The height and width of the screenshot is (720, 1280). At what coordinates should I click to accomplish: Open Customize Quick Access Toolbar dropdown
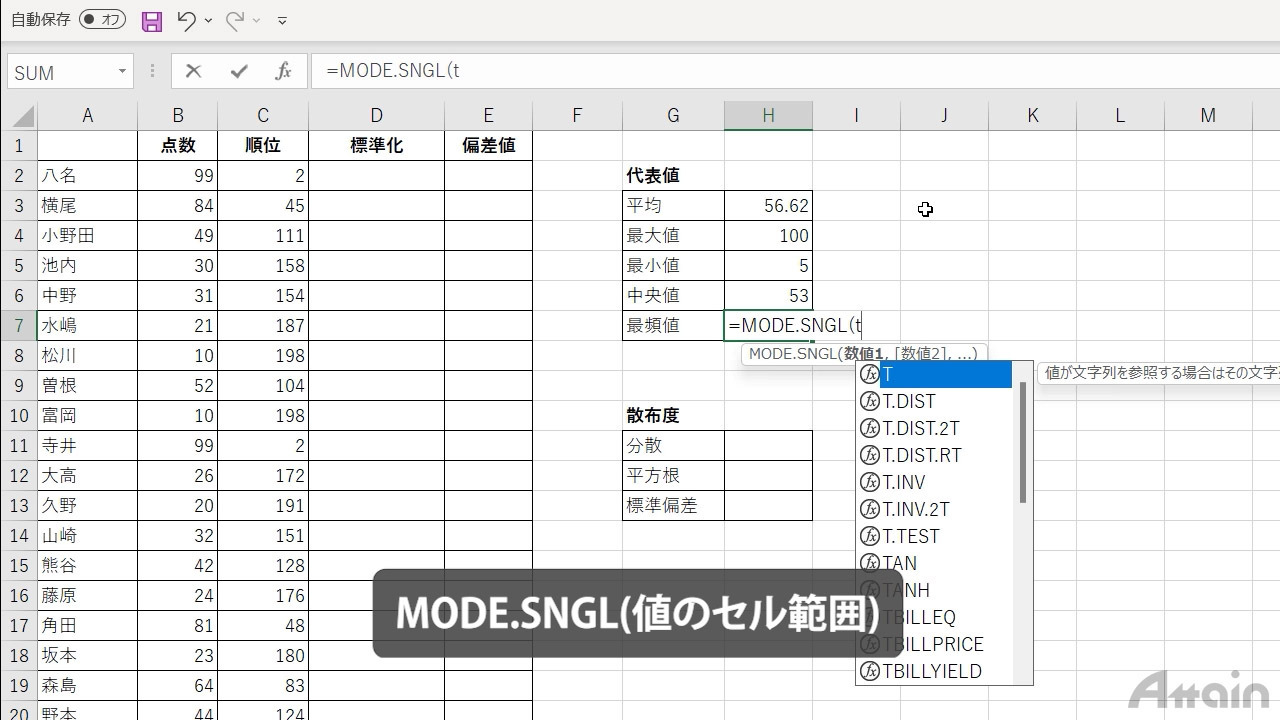(x=282, y=20)
